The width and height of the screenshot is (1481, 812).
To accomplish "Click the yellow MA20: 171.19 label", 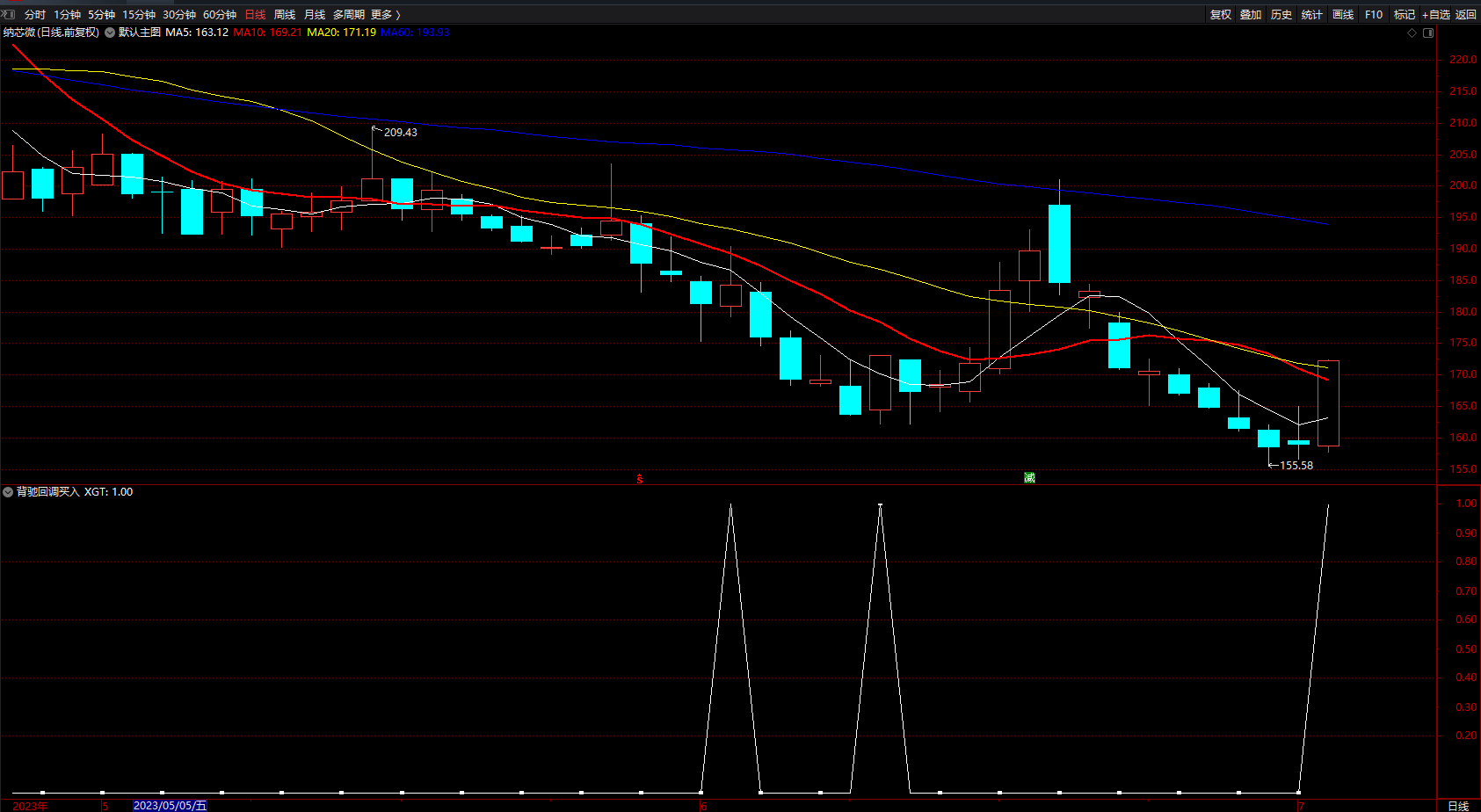I will 341,33.
